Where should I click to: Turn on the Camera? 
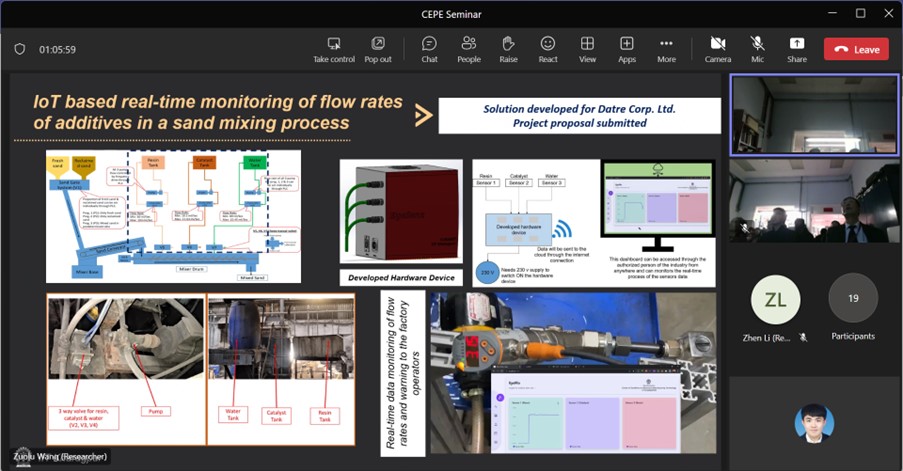tap(717, 44)
